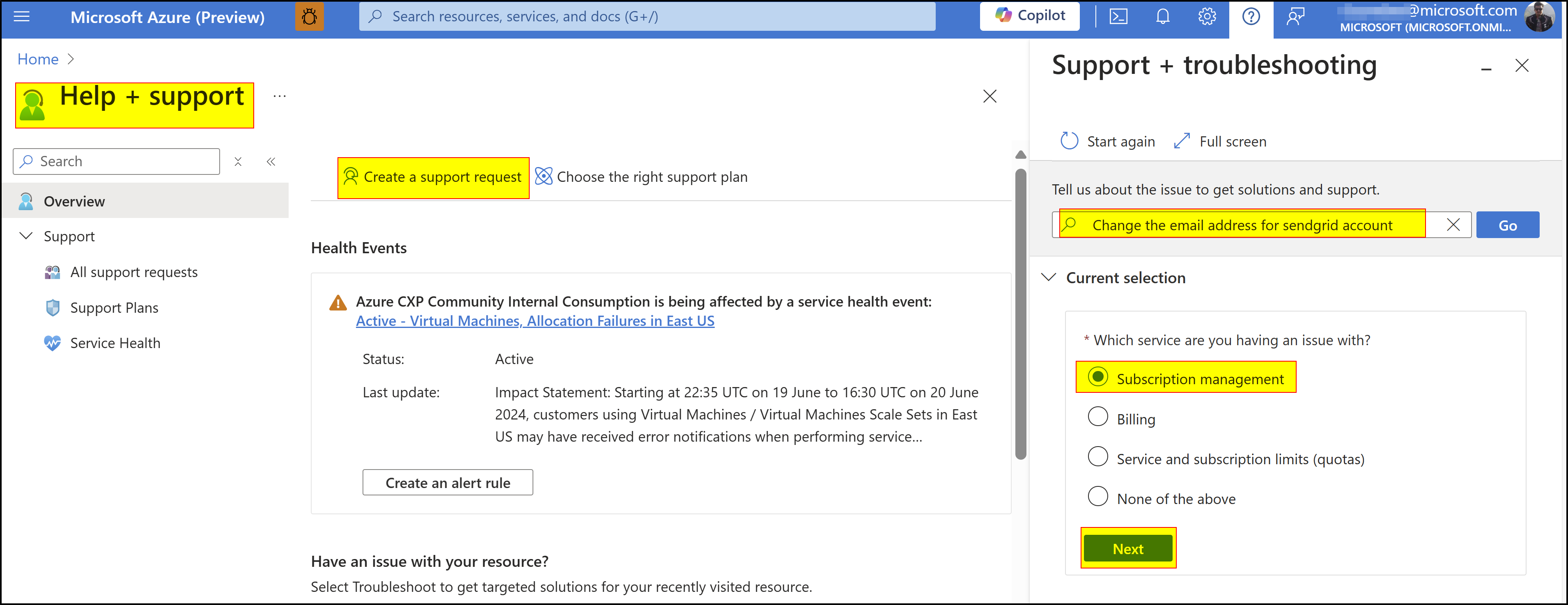Open Support Plans
The image size is (1568, 605).
pyautogui.click(x=115, y=307)
